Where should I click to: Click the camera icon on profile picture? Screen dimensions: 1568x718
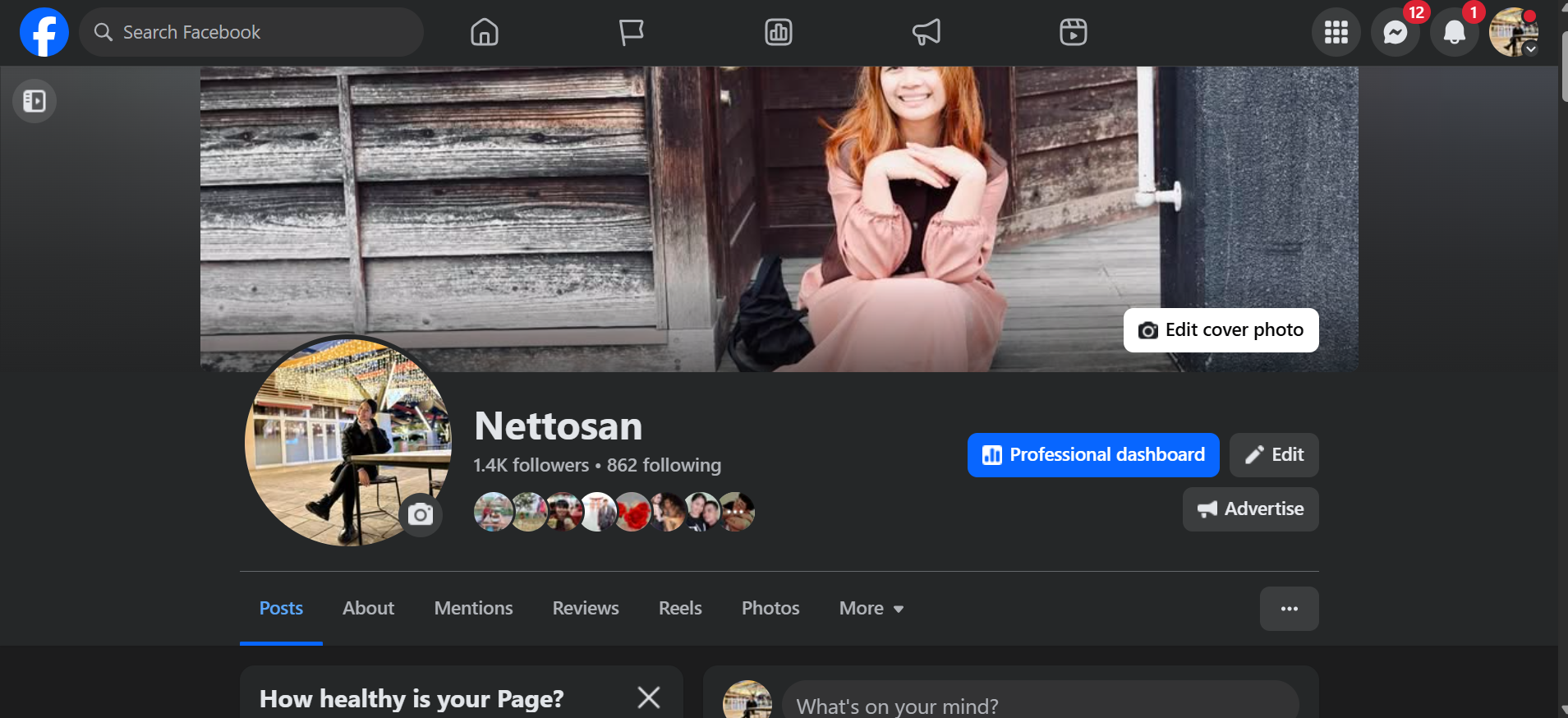click(421, 515)
